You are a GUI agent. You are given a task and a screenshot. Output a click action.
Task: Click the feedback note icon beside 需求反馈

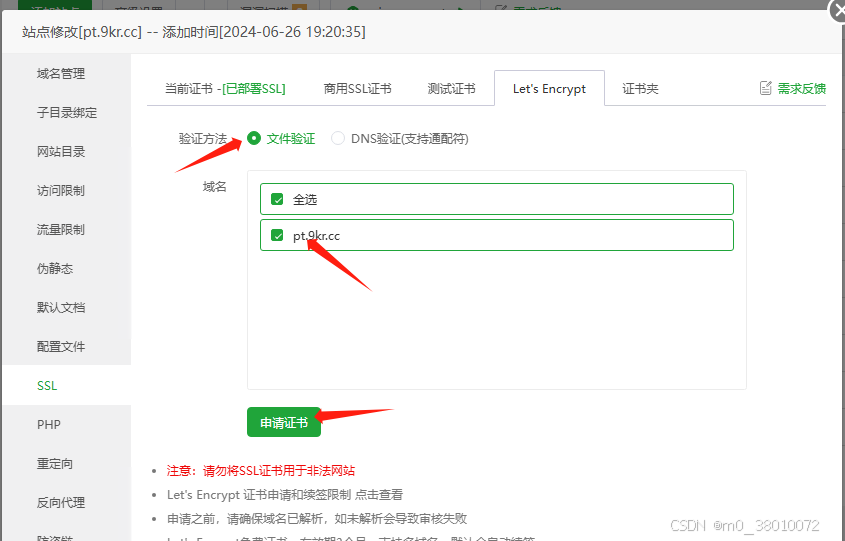click(765, 88)
